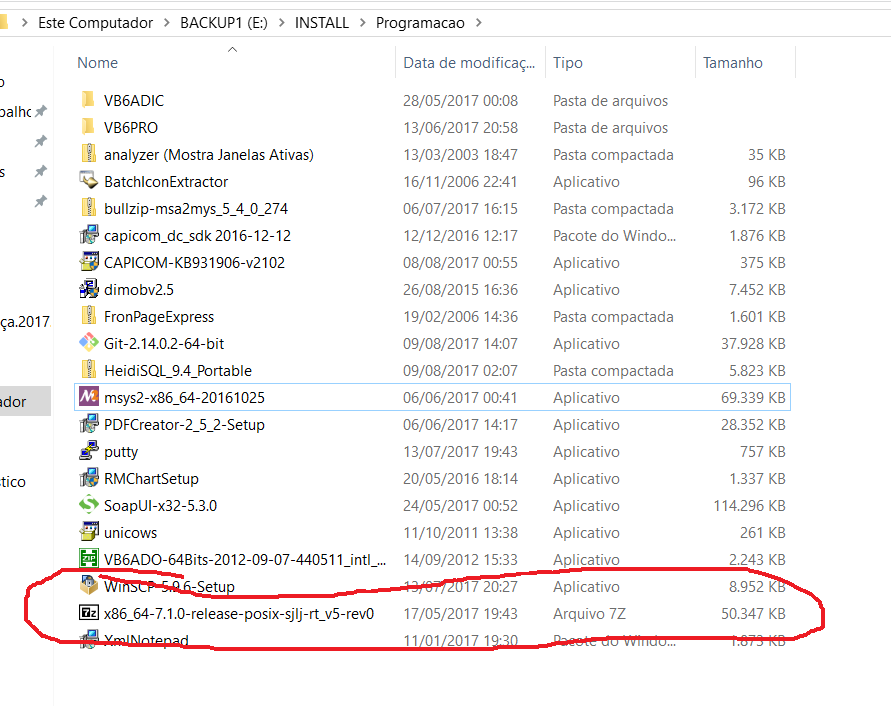
Task: Click the capicom_dc_sdk installer package icon
Action: [88, 235]
